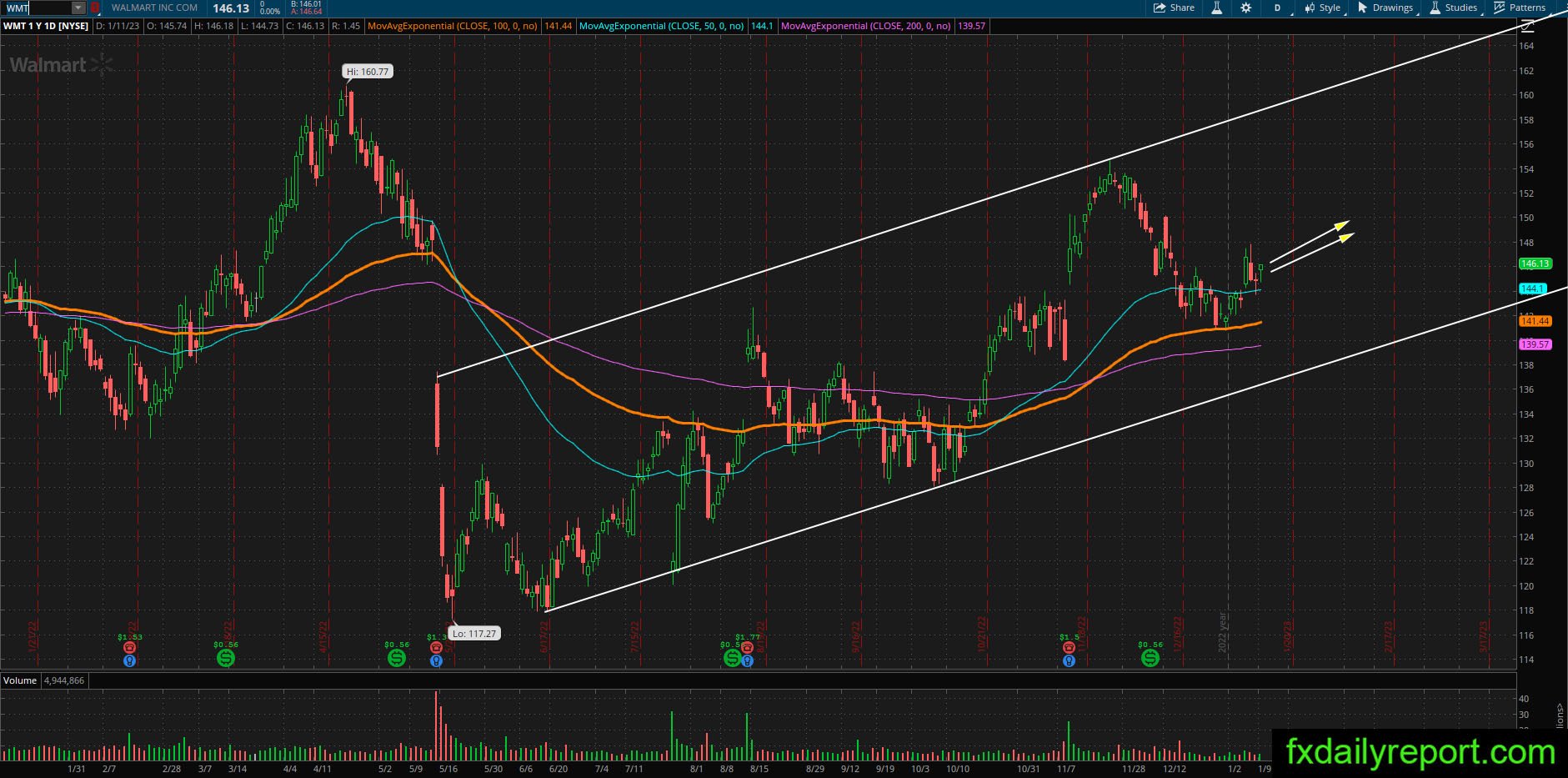The height and width of the screenshot is (778, 1568).
Task: Click the lightbulb icon under $1.5 earnings
Action: (x=1069, y=660)
